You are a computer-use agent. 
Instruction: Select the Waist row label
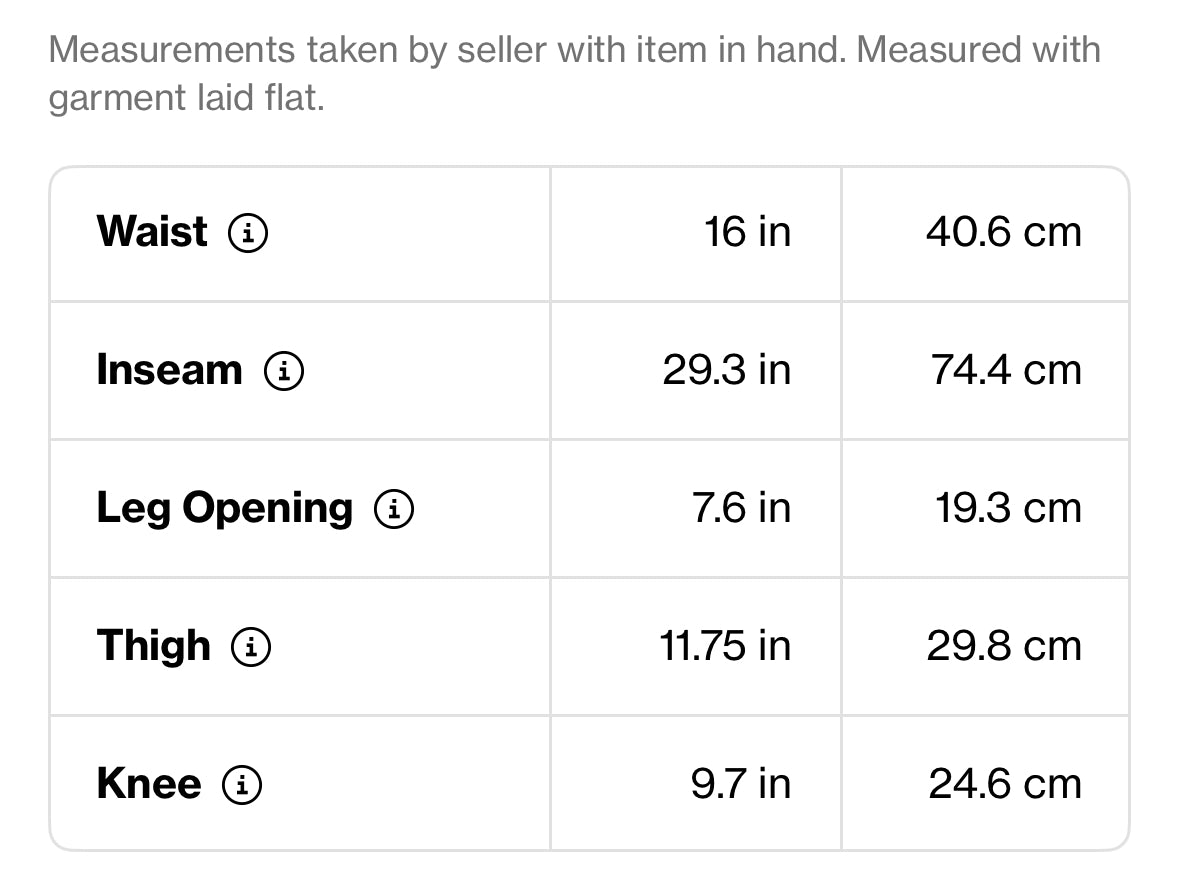[152, 231]
